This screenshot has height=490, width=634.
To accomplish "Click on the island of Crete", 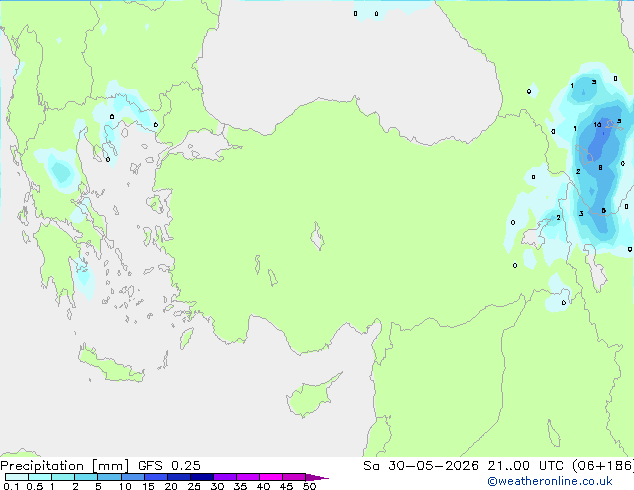I will 110,365.
